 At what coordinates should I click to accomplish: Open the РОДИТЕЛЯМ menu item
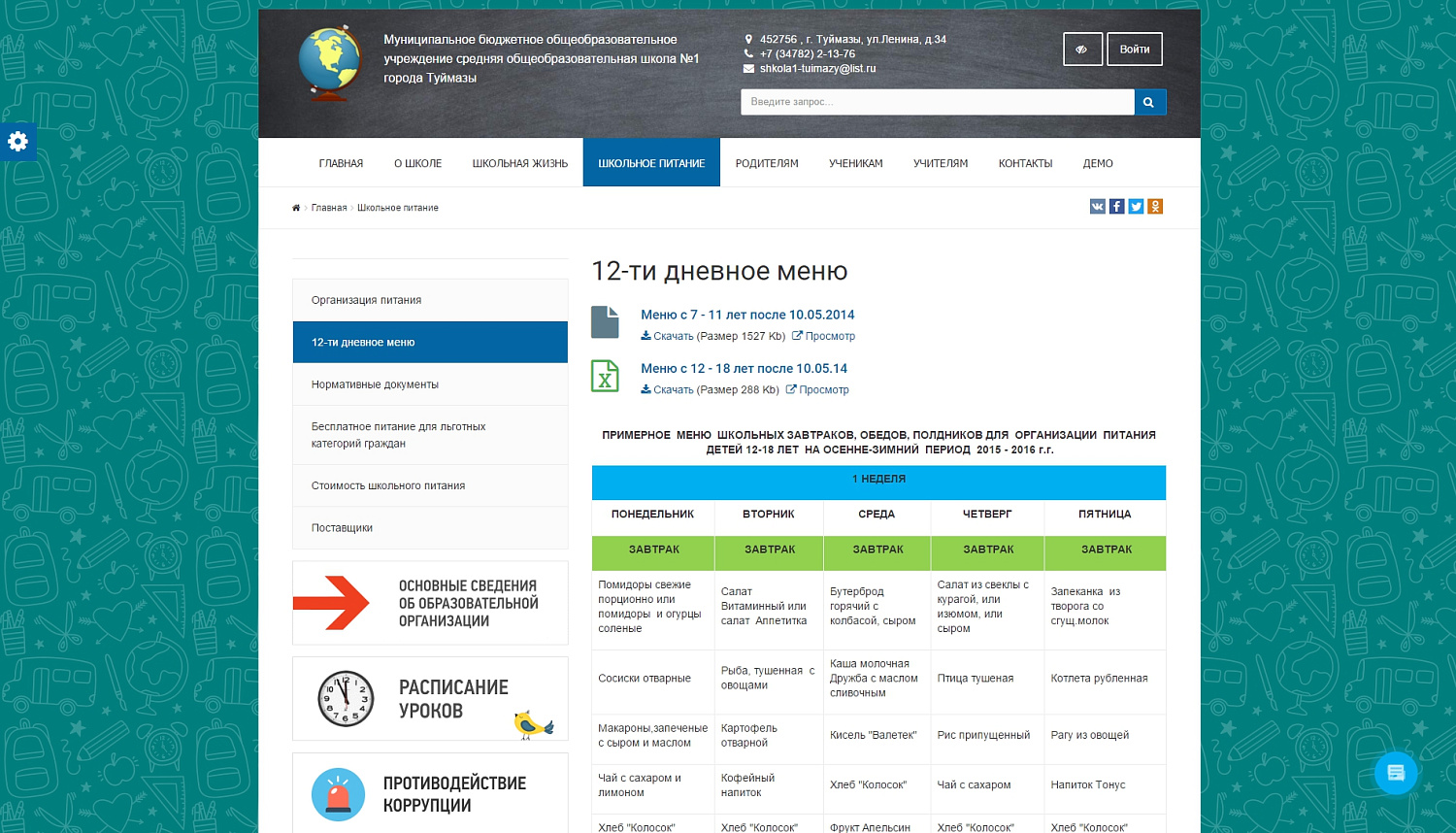point(766,162)
